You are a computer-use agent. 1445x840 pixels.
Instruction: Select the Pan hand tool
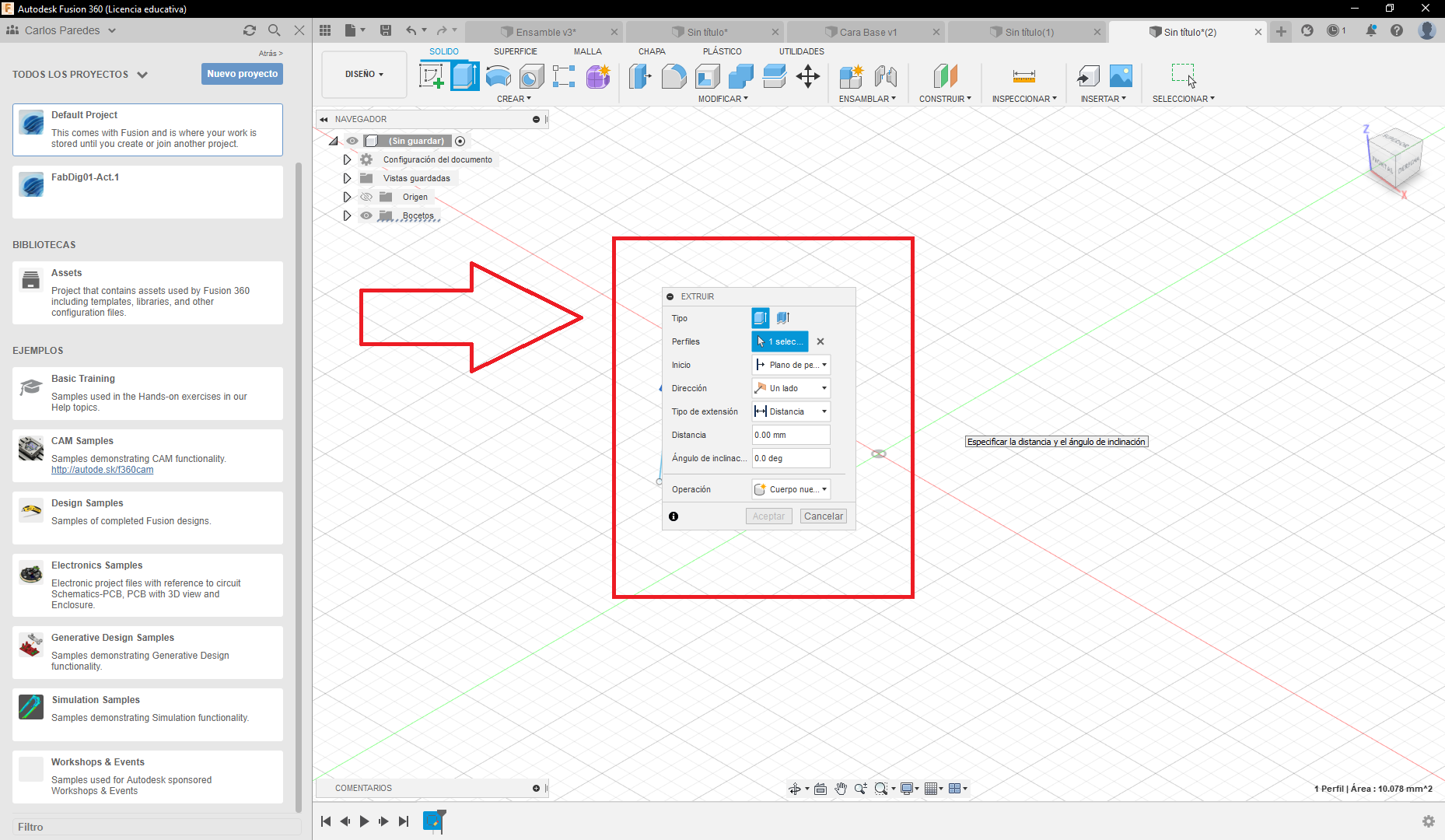[841, 789]
